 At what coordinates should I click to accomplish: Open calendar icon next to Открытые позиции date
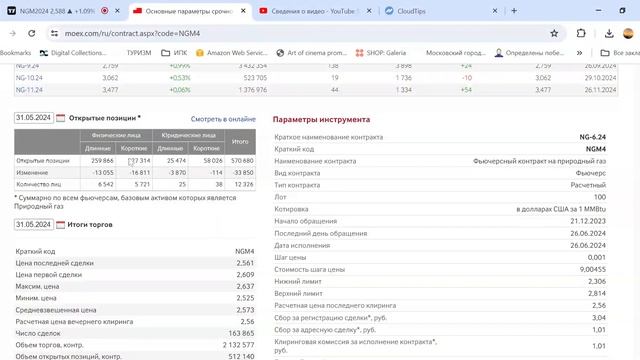(60, 118)
